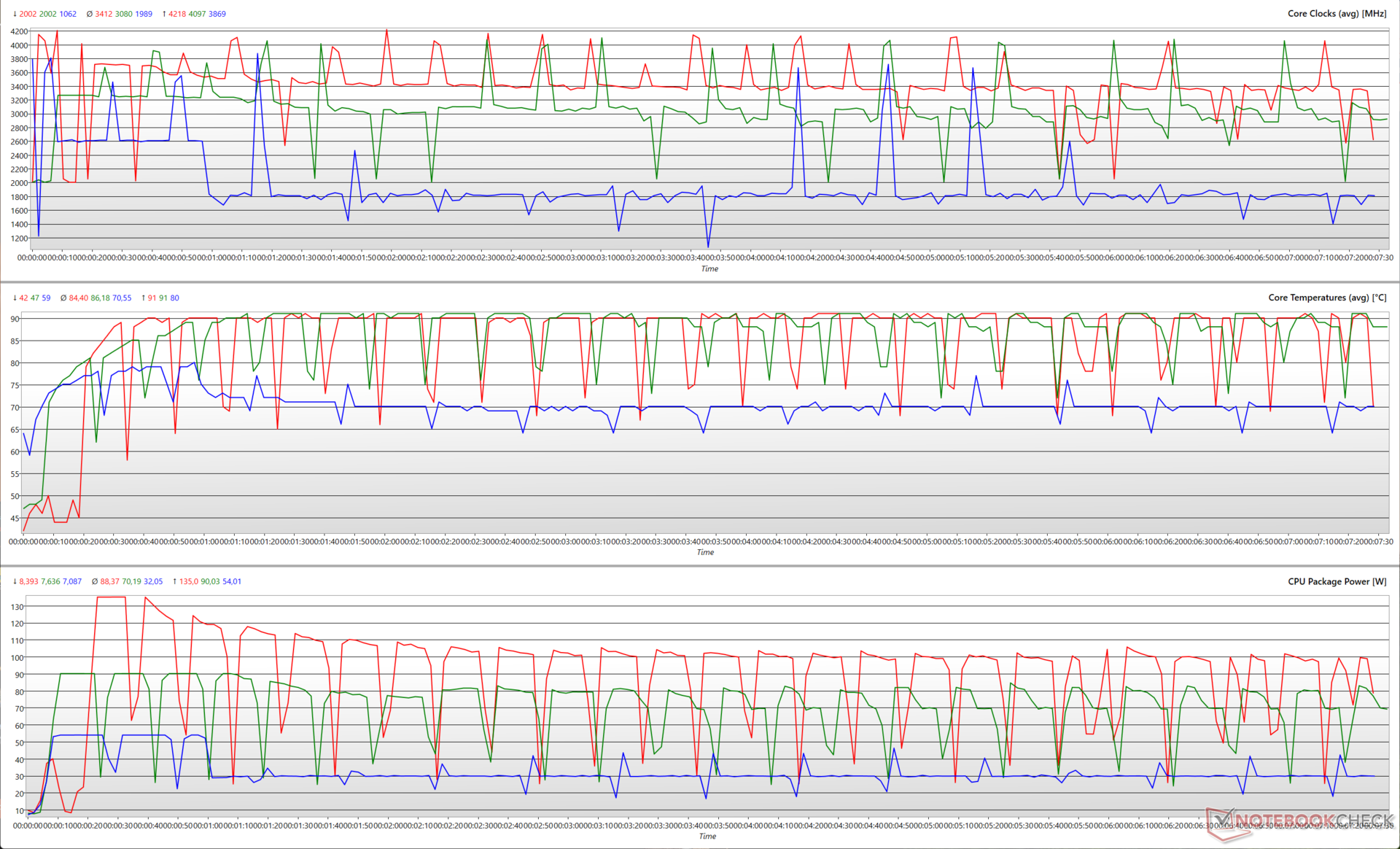Click the 'Core Temperatures (avg) [°C]' graph title
The width and height of the screenshot is (1400, 849).
click(1327, 298)
